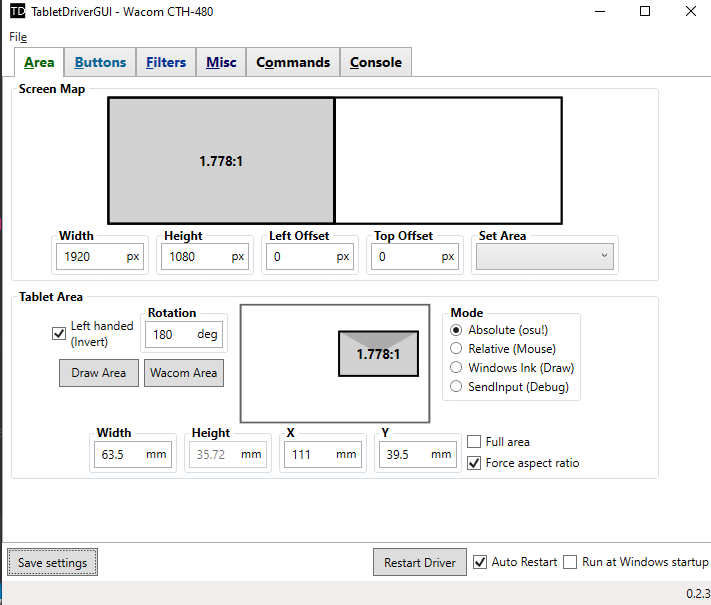Click the Tablet Area X field showing 111

pyautogui.click(x=323, y=454)
